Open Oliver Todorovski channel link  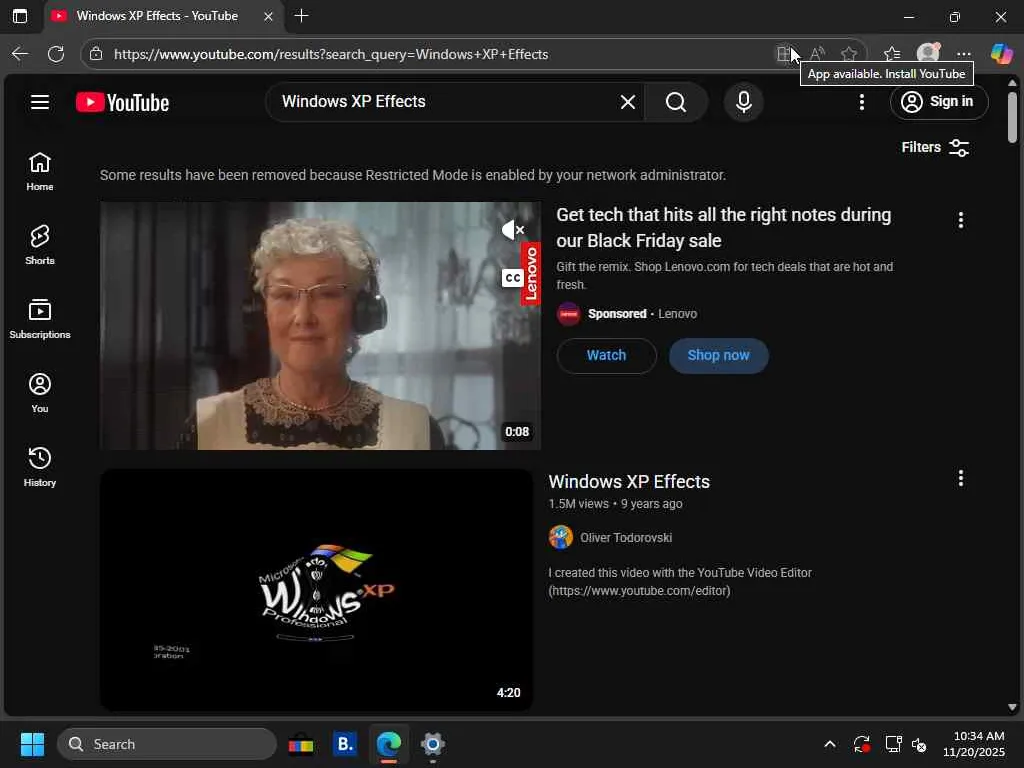[x=626, y=538]
